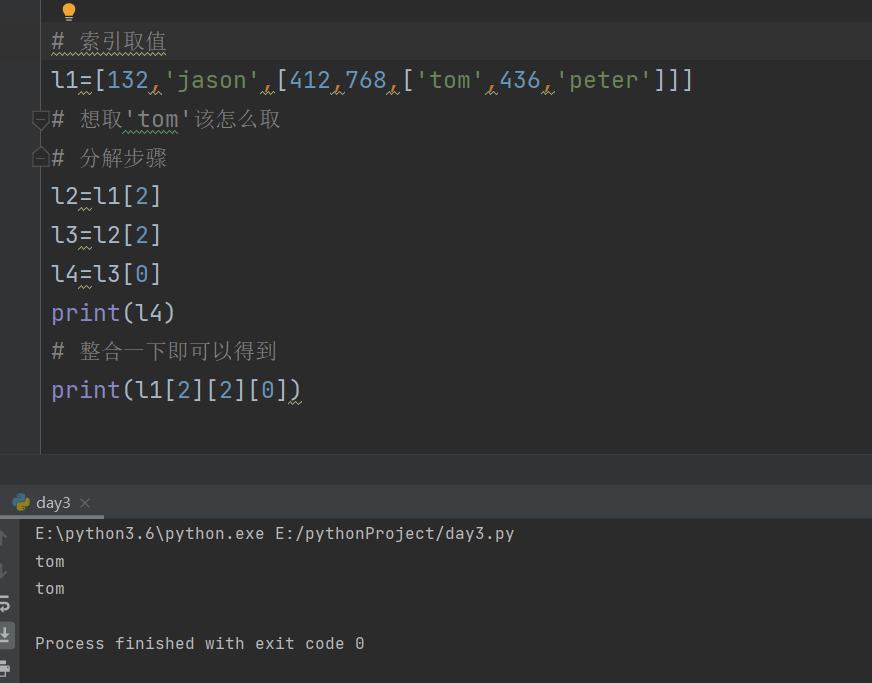
Task: Click the line "l4=l3[0]"
Action: coord(106,274)
